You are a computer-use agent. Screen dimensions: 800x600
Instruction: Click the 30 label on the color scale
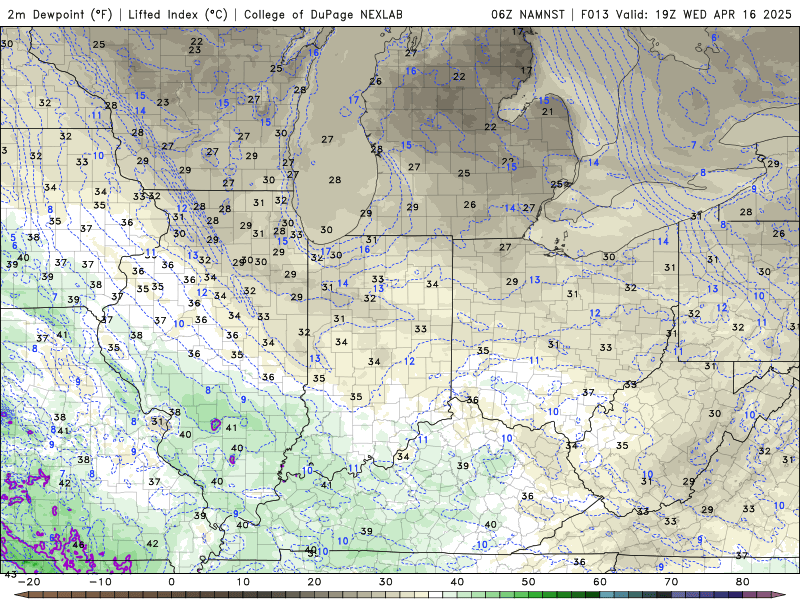tap(386, 582)
